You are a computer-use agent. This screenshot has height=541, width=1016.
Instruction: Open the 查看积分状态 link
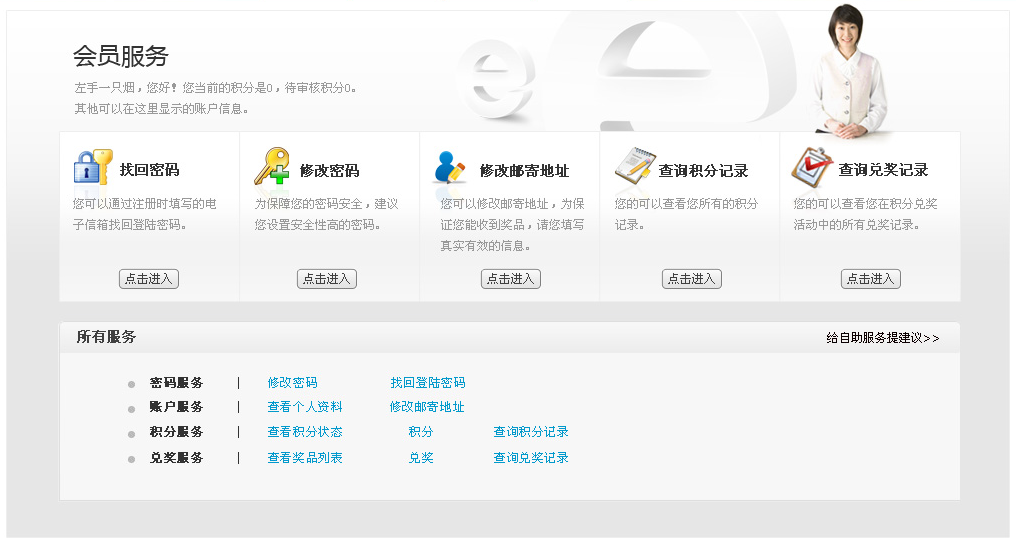(304, 432)
